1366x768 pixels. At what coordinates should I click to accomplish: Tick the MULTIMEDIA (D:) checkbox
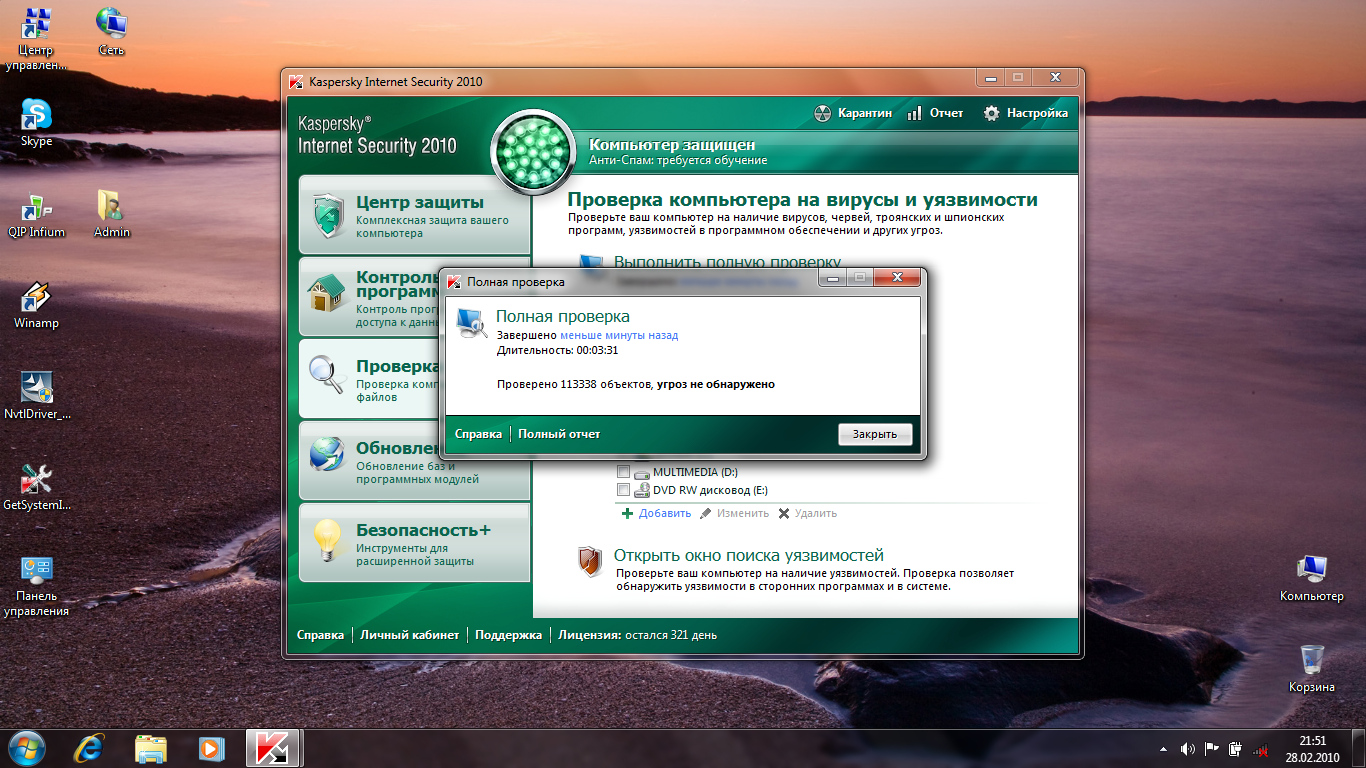pos(623,472)
